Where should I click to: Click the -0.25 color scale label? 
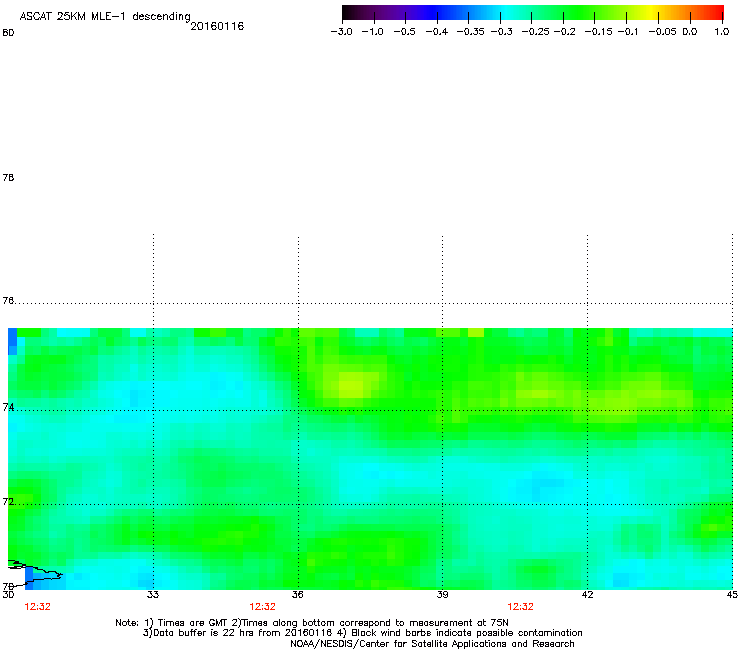pyautogui.click(x=536, y=32)
